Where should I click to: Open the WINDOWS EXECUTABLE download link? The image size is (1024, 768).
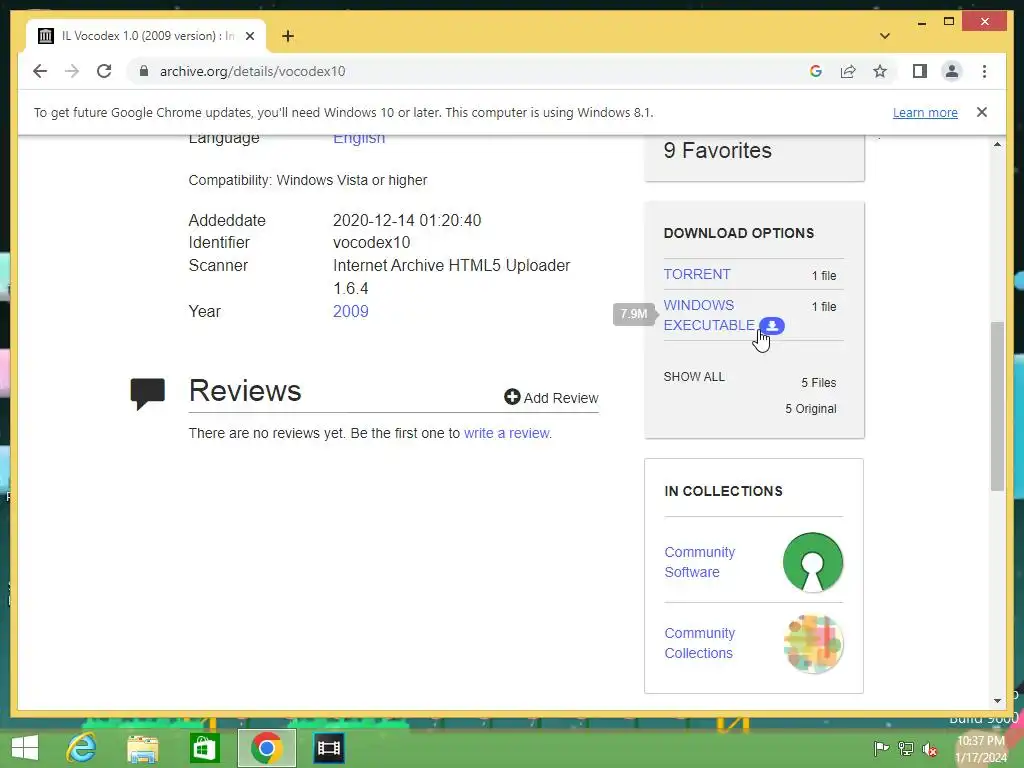[x=709, y=315]
